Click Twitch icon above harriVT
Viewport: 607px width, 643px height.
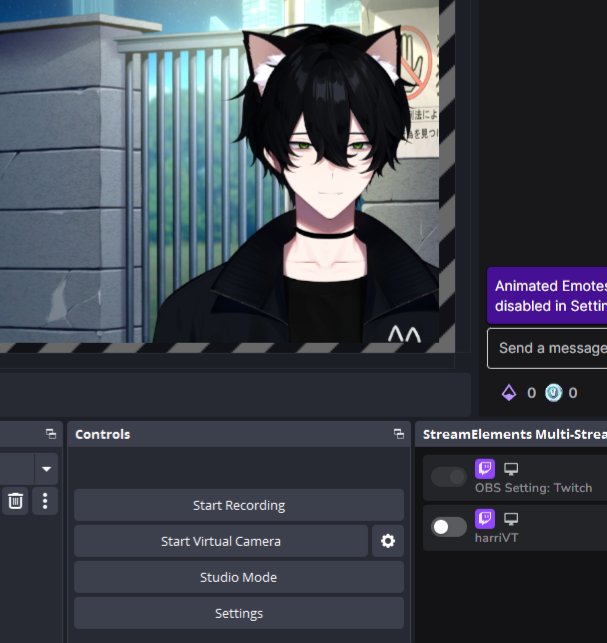(485, 519)
